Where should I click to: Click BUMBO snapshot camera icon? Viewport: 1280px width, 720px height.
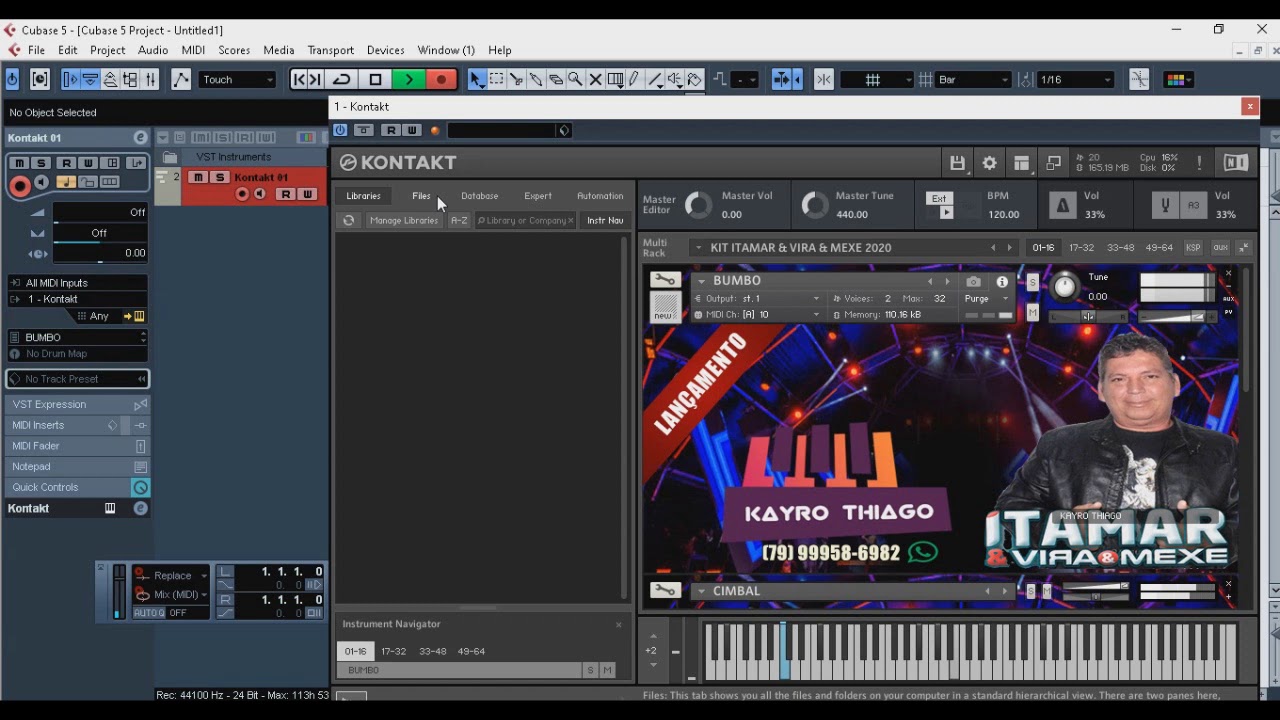pyautogui.click(x=973, y=282)
